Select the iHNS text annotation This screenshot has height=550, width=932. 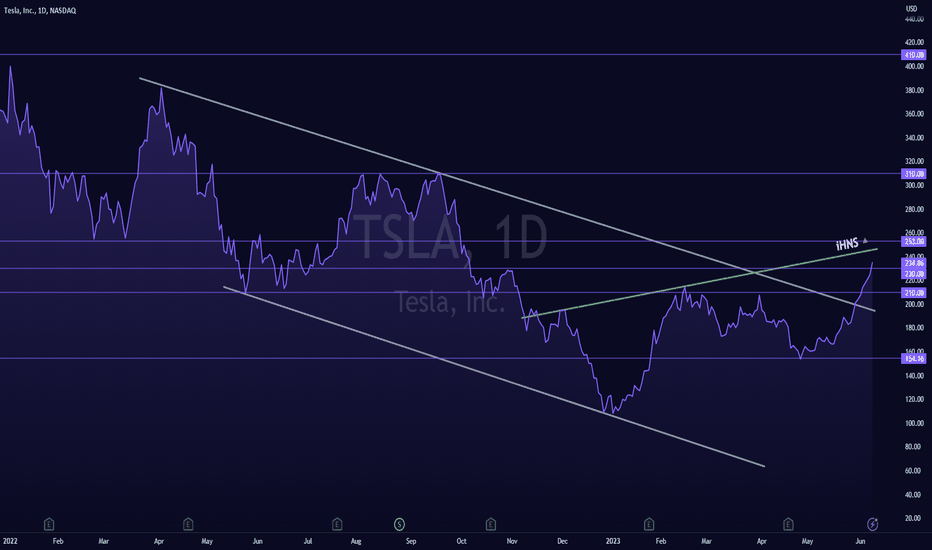click(847, 244)
